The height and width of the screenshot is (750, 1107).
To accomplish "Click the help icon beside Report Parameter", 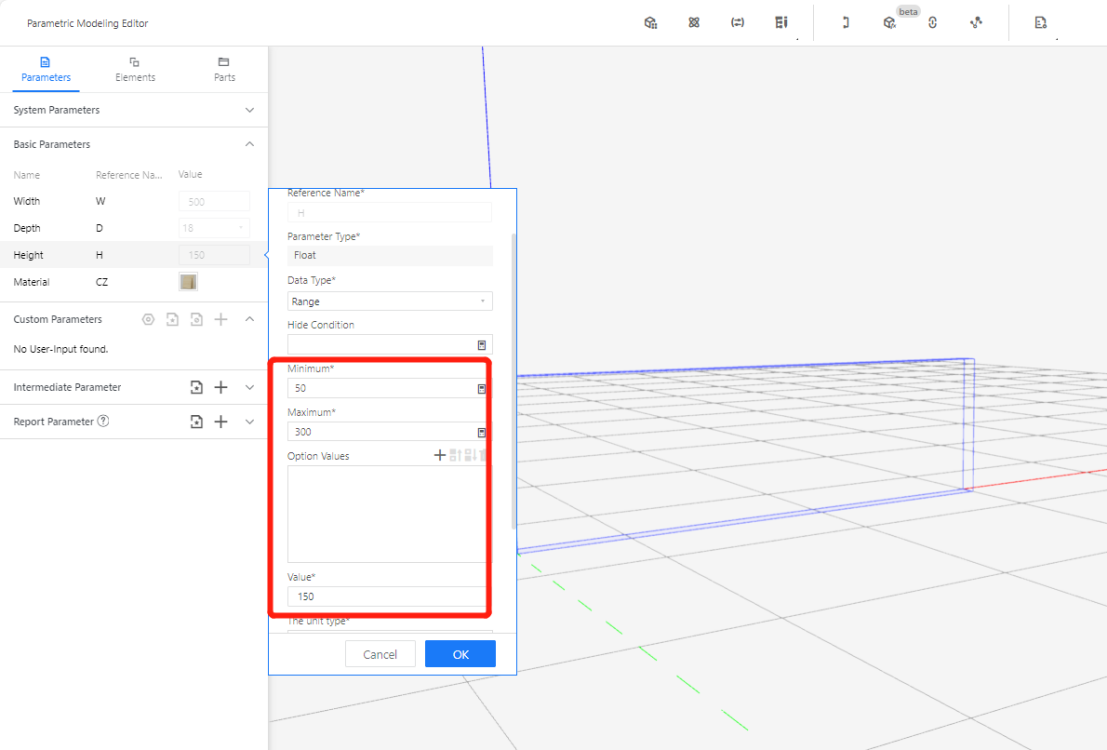I will pos(103,421).
